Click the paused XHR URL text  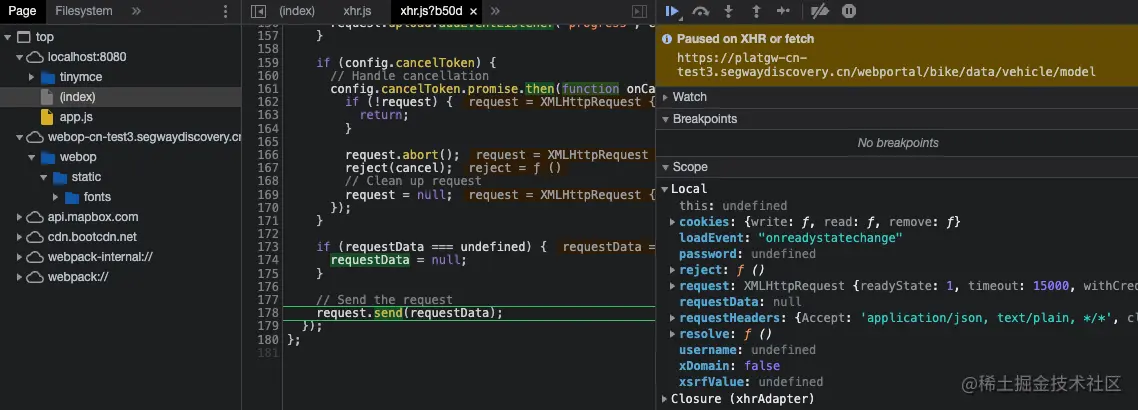coord(886,65)
